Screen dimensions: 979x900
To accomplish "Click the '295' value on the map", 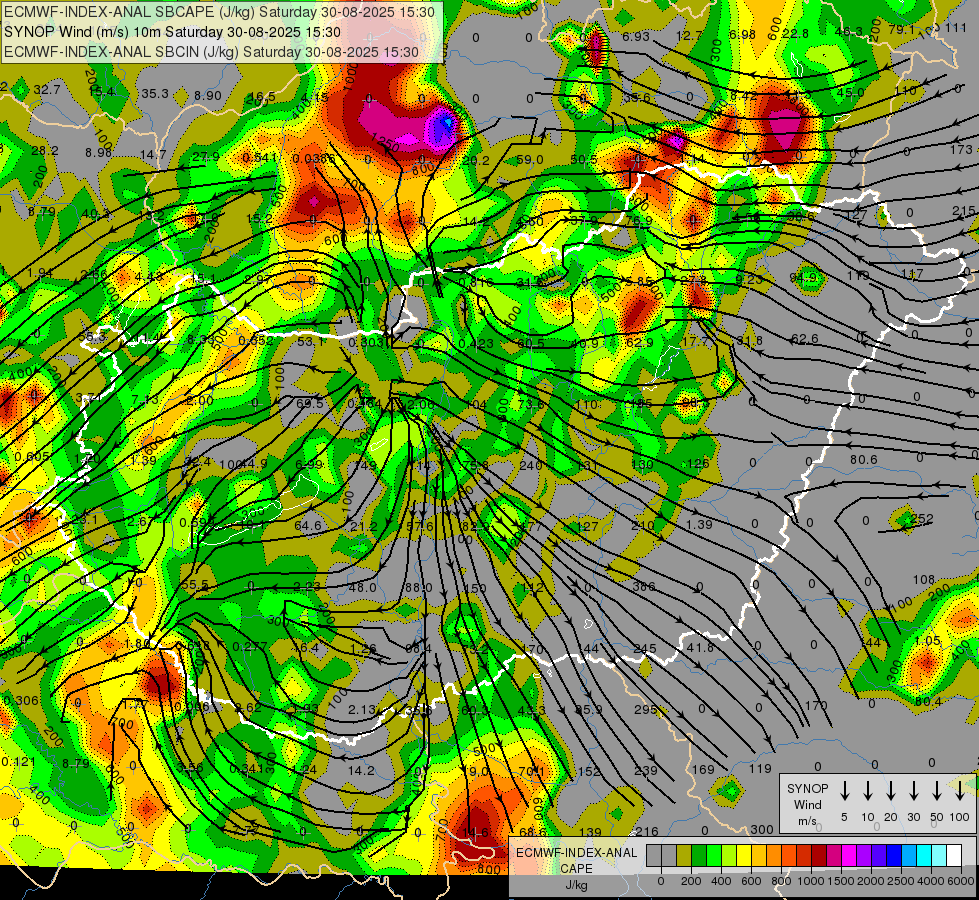I will click(646, 709).
